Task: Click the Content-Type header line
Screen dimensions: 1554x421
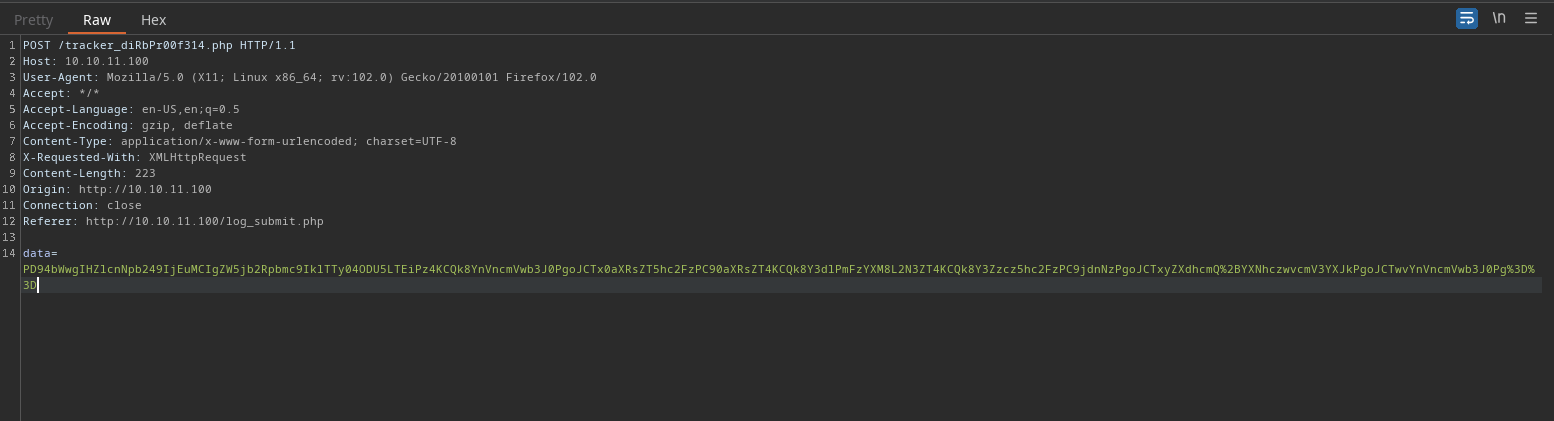Action: pos(240,141)
